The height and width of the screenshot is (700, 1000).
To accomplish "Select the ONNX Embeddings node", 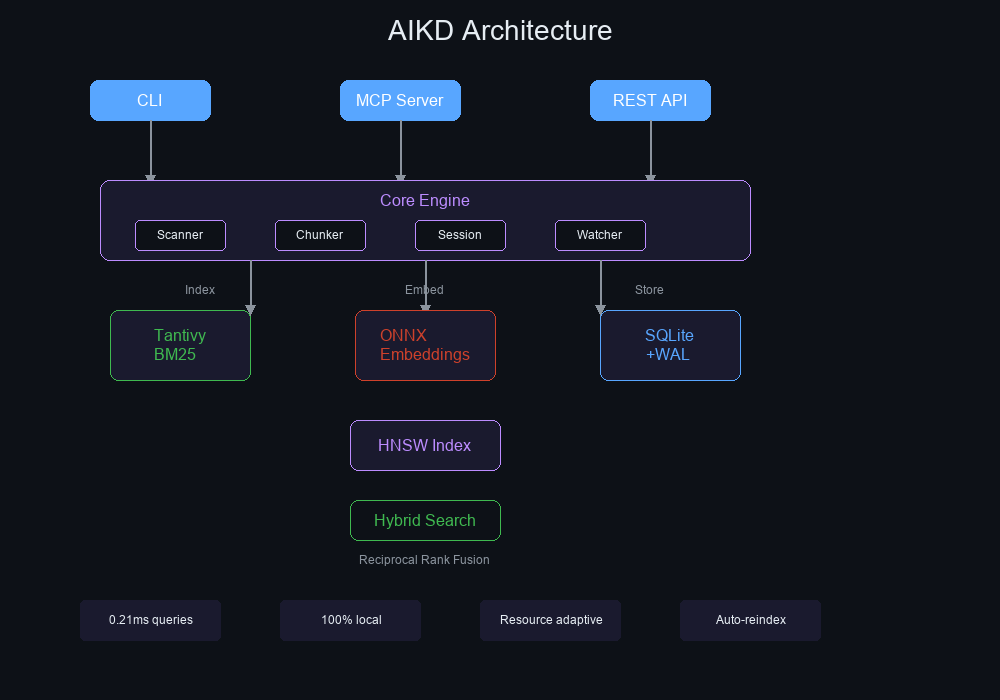I will [425, 346].
